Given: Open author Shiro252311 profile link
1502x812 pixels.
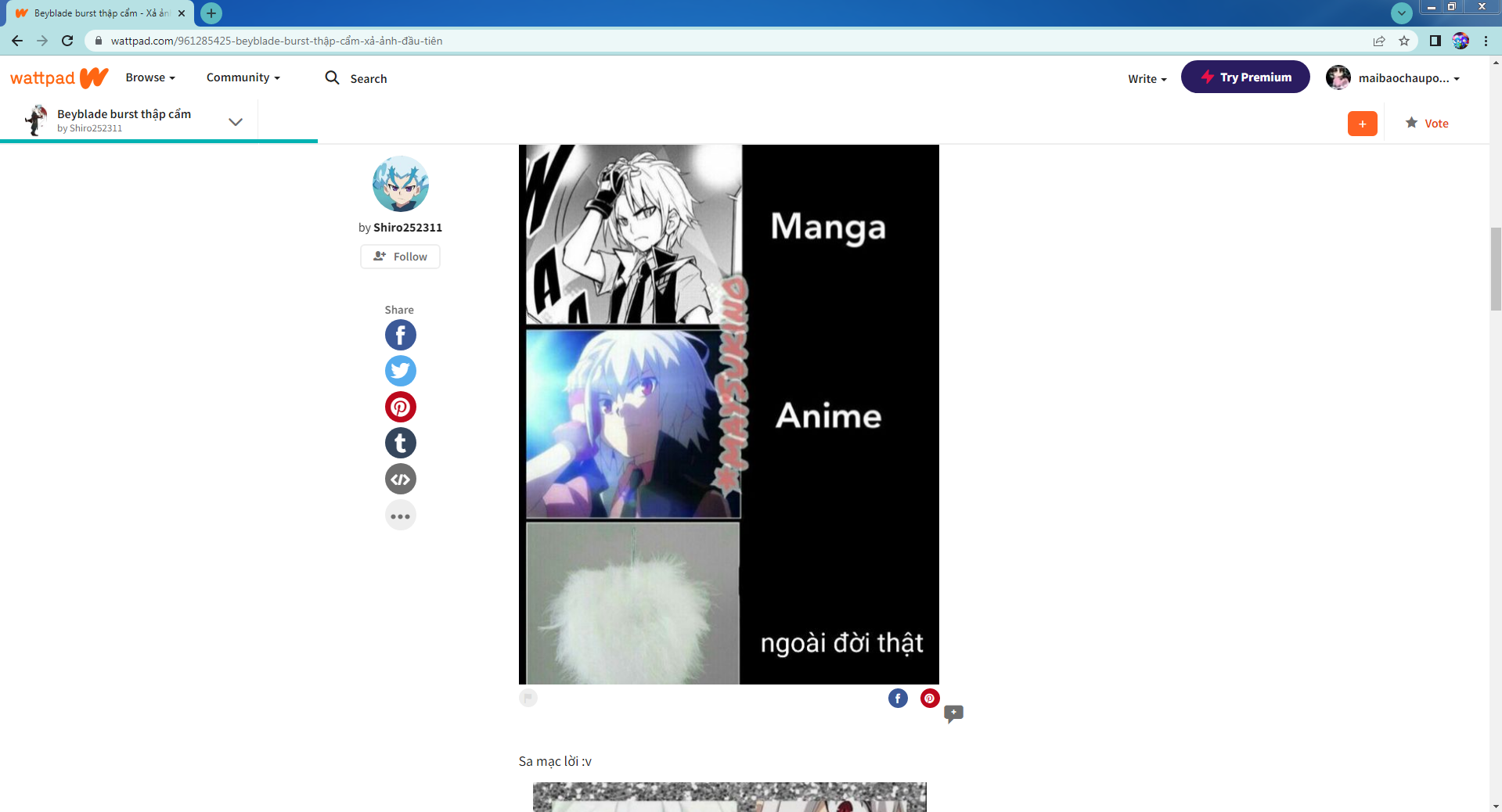Looking at the screenshot, I should [x=407, y=228].
